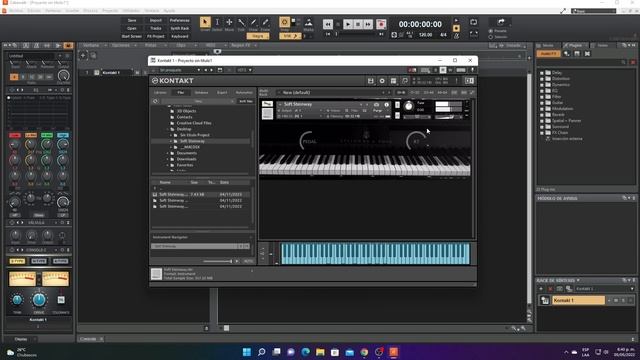Open the Region FX menu

pyautogui.click(x=243, y=45)
